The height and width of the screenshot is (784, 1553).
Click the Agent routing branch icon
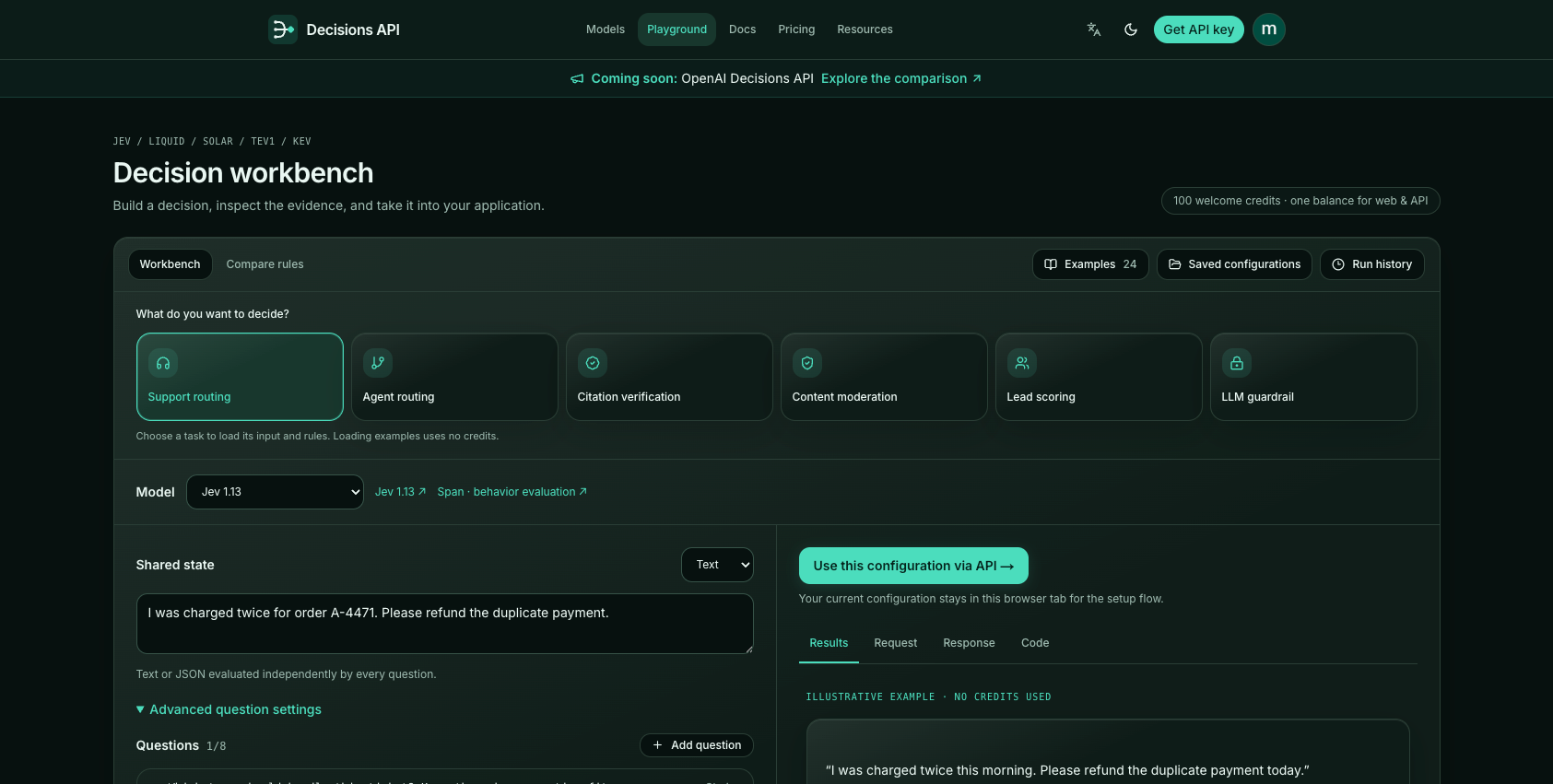(378, 363)
